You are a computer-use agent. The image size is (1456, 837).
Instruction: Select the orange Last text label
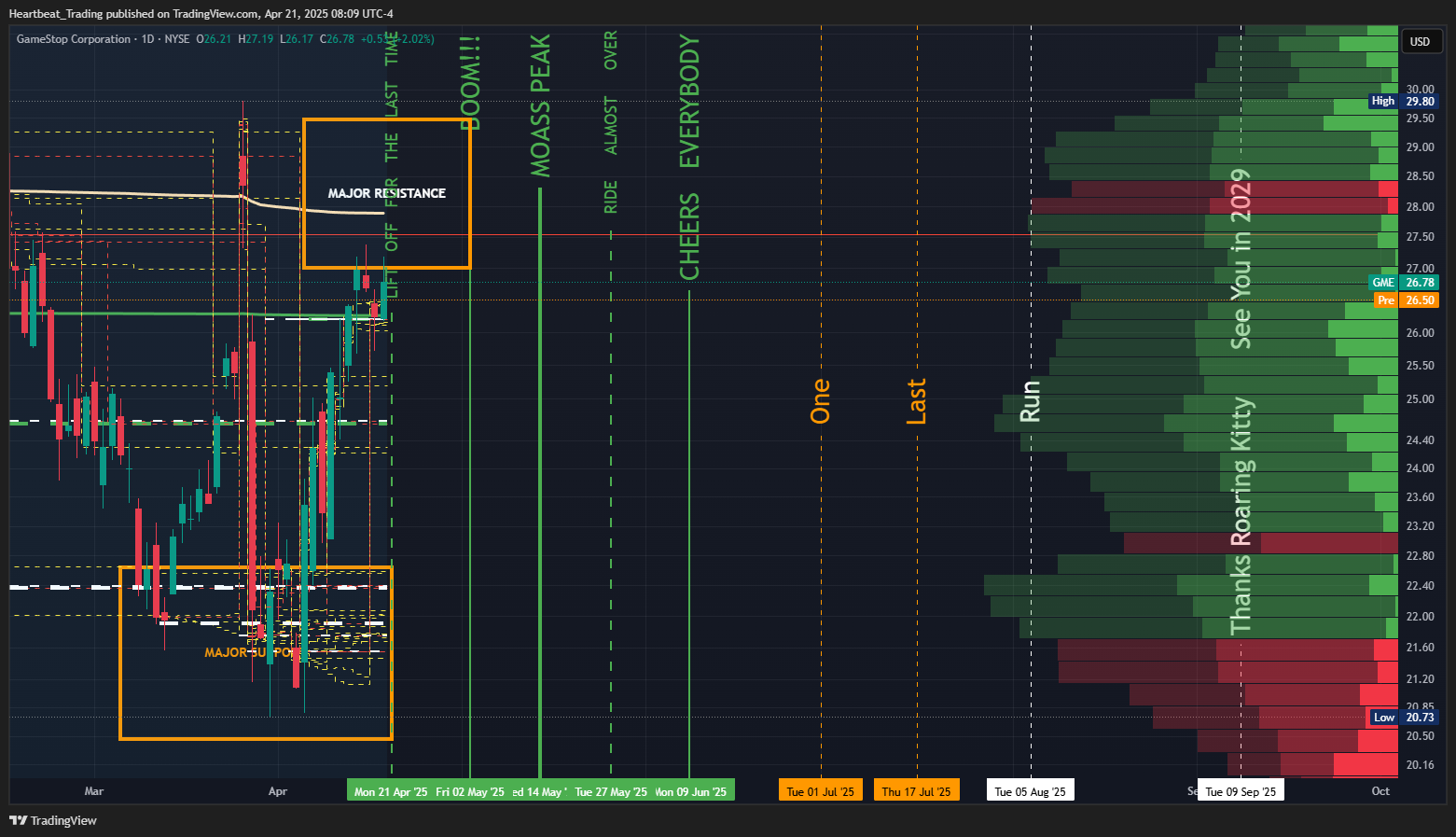point(916,401)
